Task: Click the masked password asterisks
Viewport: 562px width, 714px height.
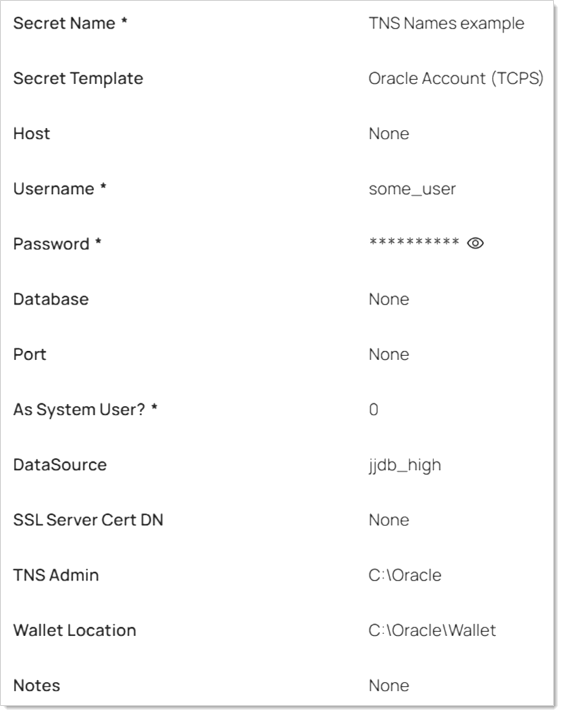Action: (414, 242)
